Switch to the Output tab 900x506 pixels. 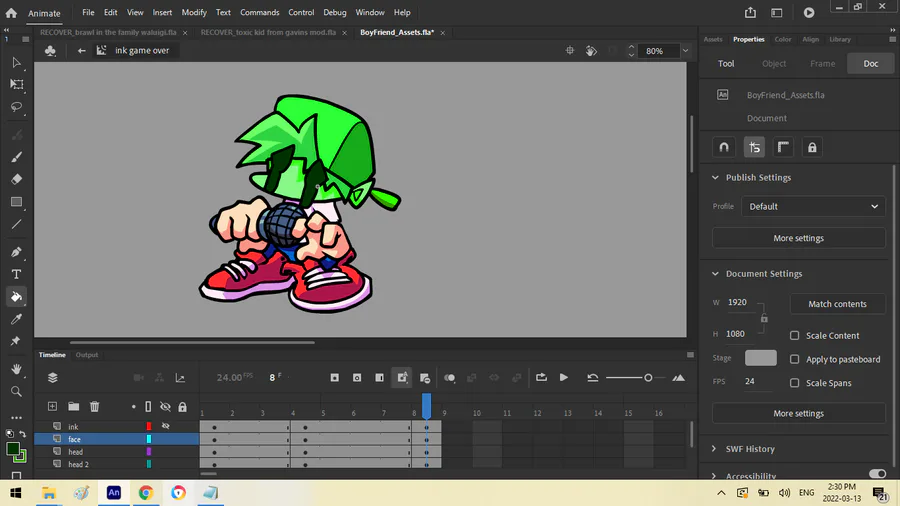point(87,355)
